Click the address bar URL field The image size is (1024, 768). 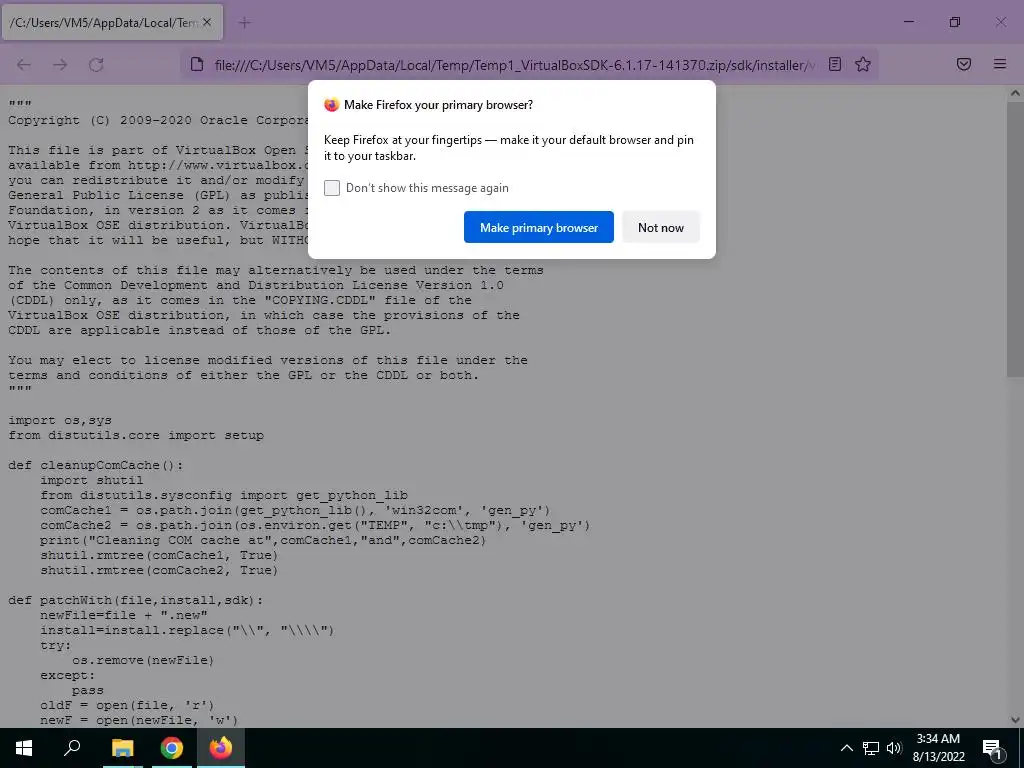coord(514,65)
